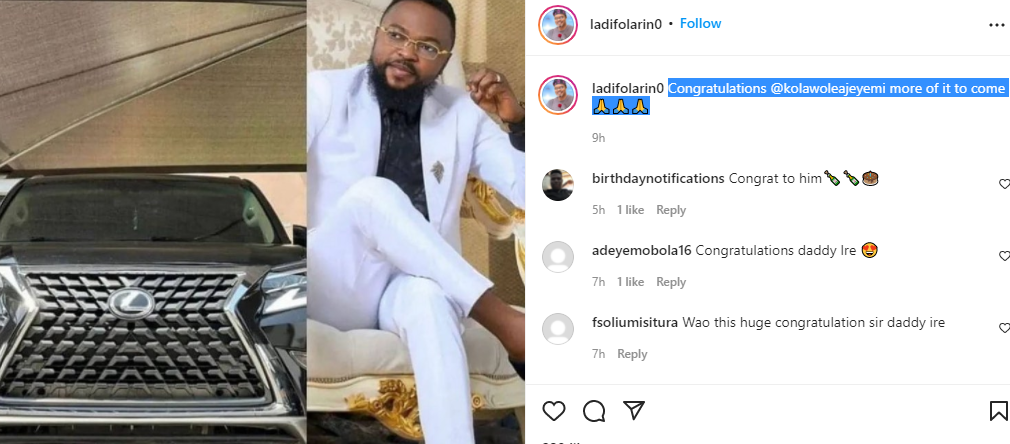Reply to adeyemobola16's comment
Viewport: 1010px width, 444px height.
[x=671, y=282]
